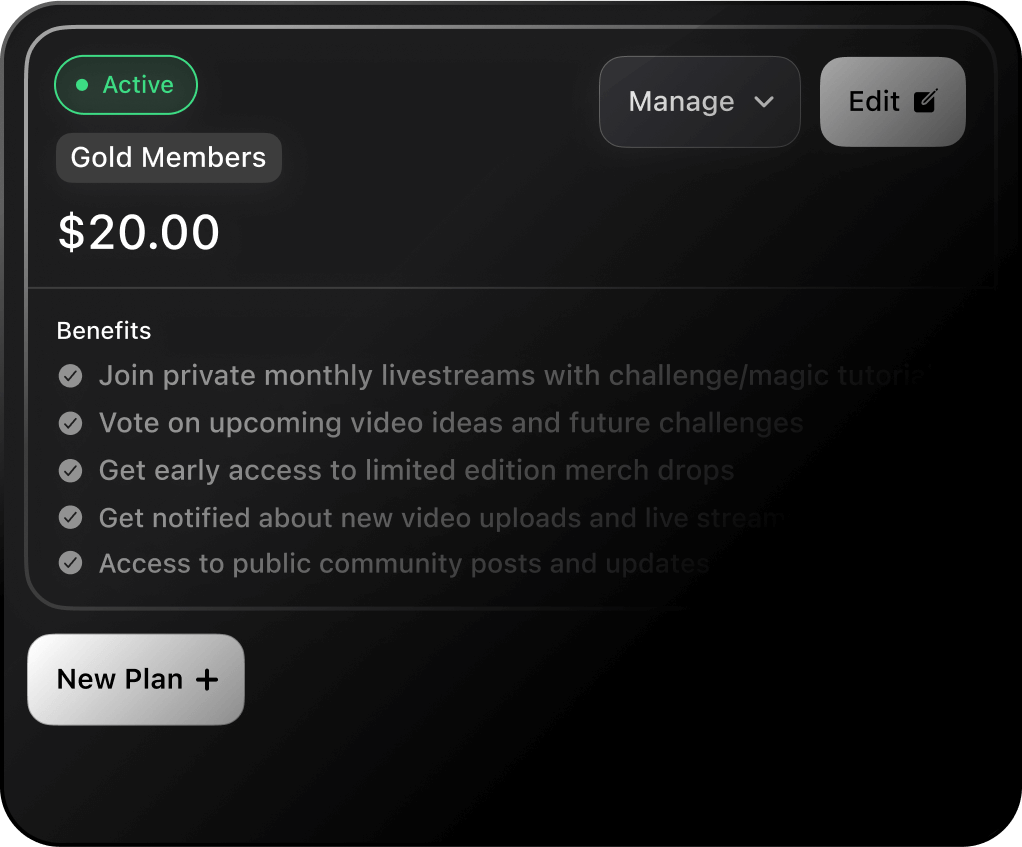Select the limited edition merch drops text
Screen dimensions: 1022x847
[416, 470]
